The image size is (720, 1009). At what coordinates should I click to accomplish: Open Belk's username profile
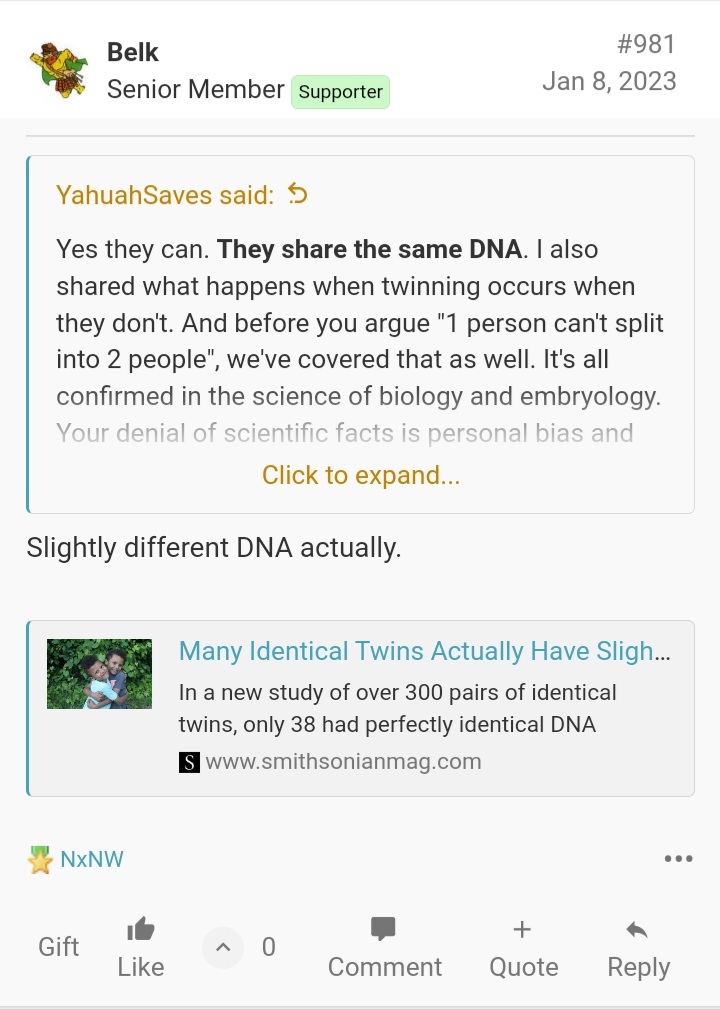[133, 52]
